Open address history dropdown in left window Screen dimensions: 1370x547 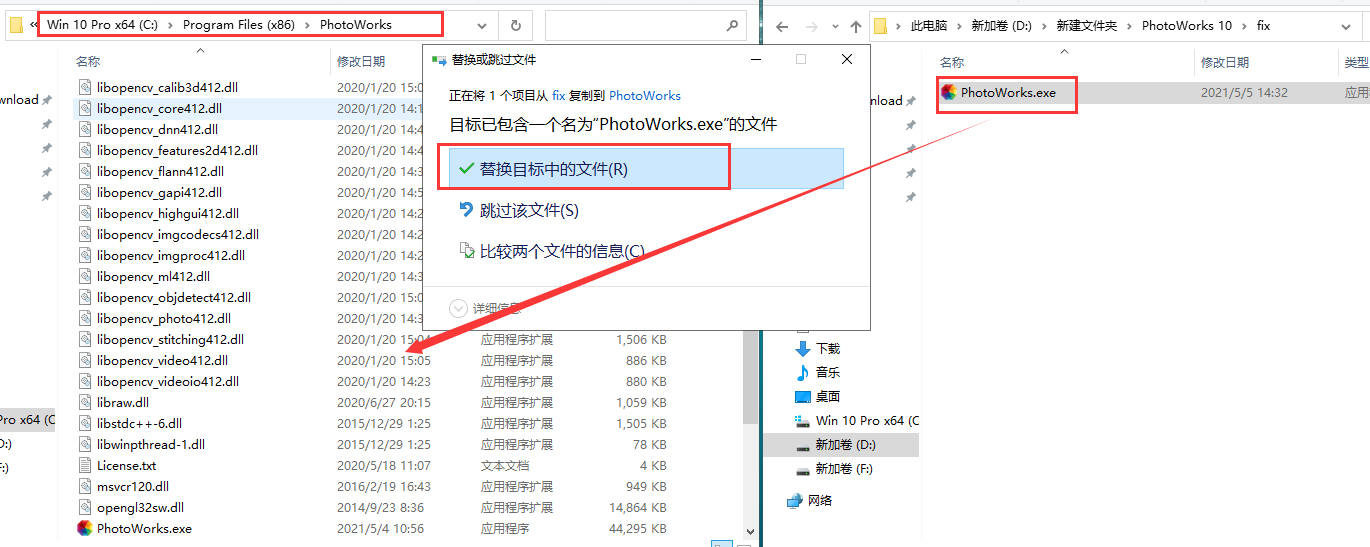coord(483,25)
